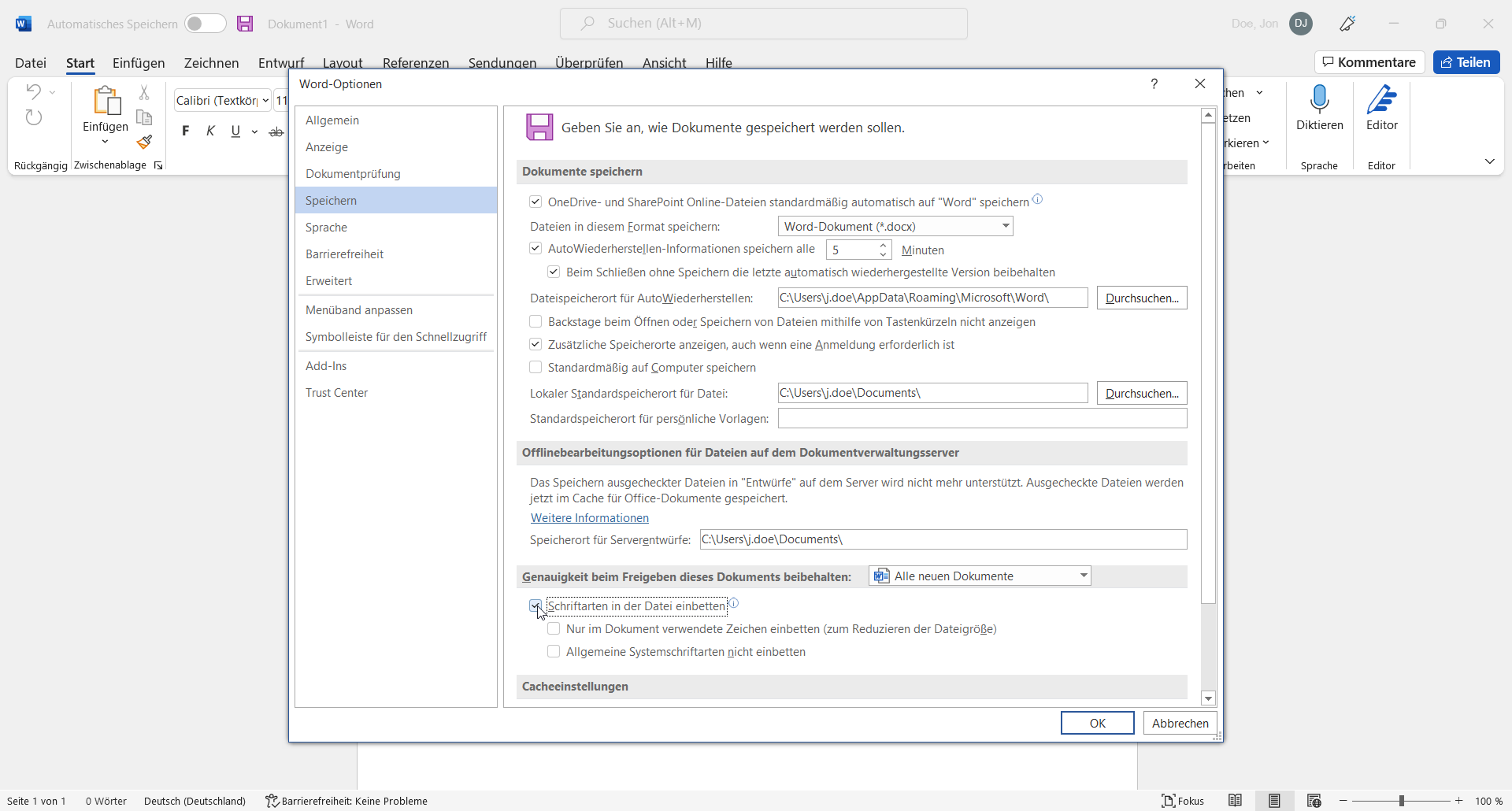Click the Save icon in the title bar
Viewport: 1512px width, 811px height.
(245, 24)
